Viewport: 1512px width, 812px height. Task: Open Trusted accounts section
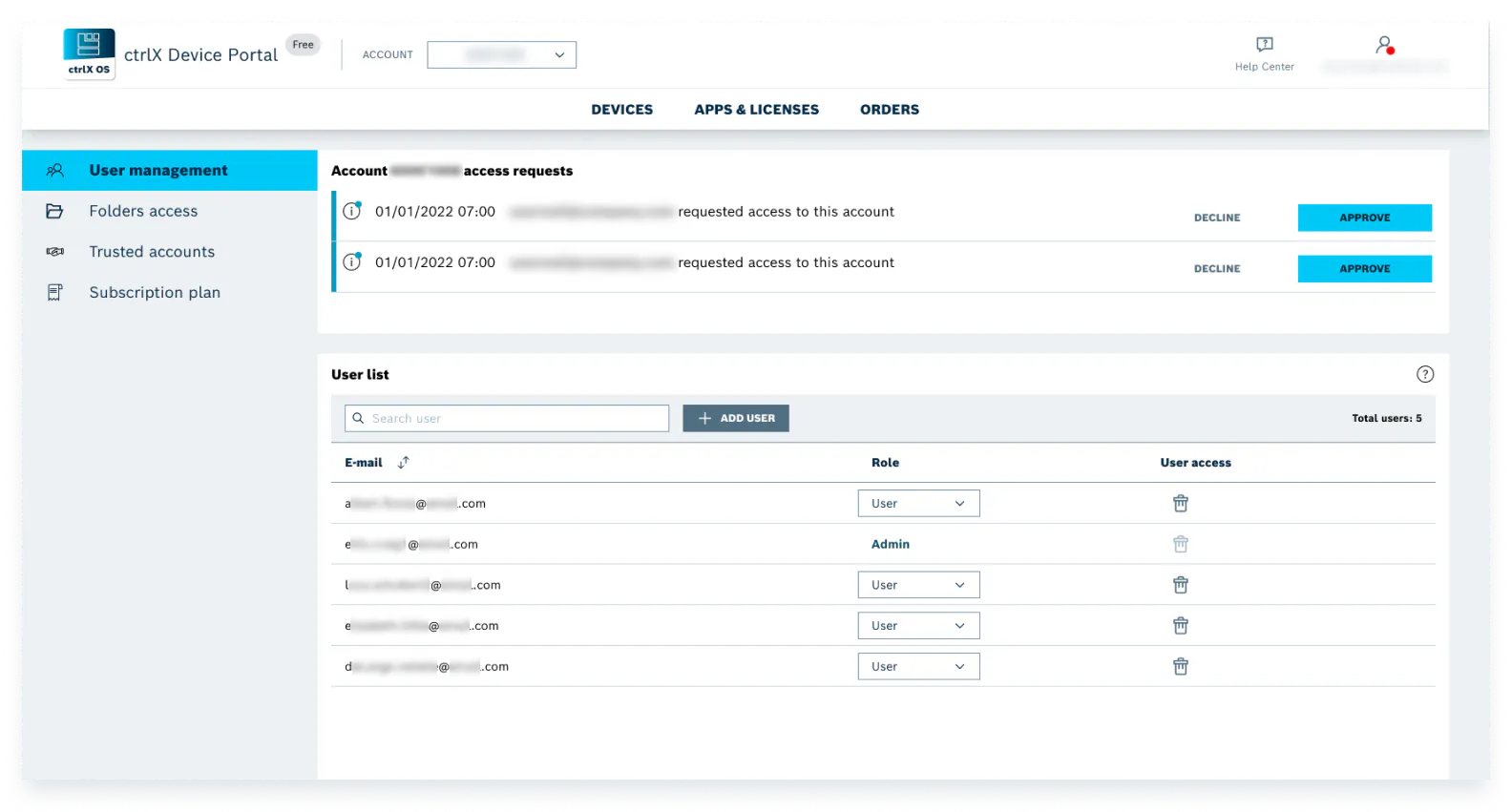pyautogui.click(x=170, y=252)
